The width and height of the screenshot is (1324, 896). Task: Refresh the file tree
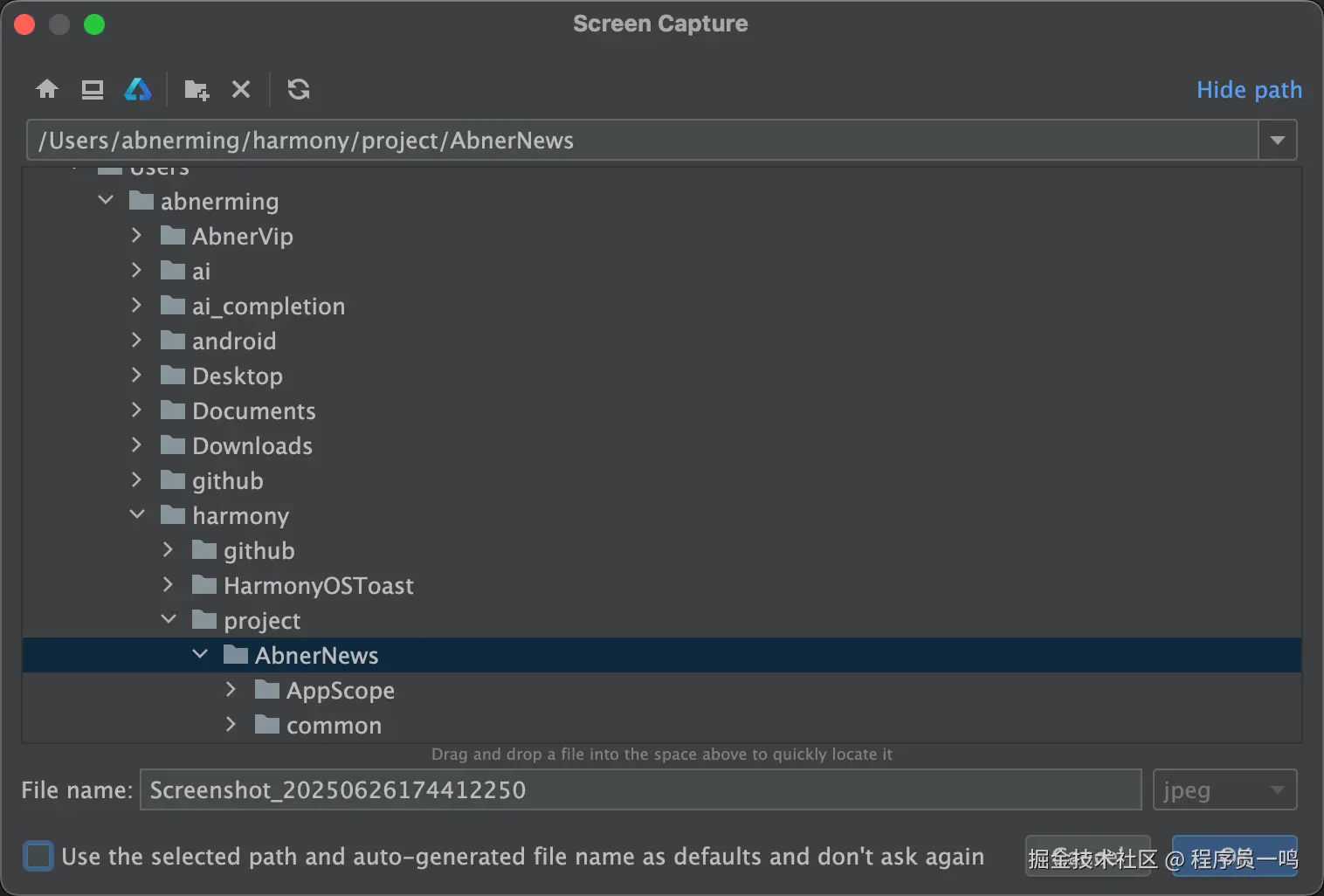click(299, 89)
